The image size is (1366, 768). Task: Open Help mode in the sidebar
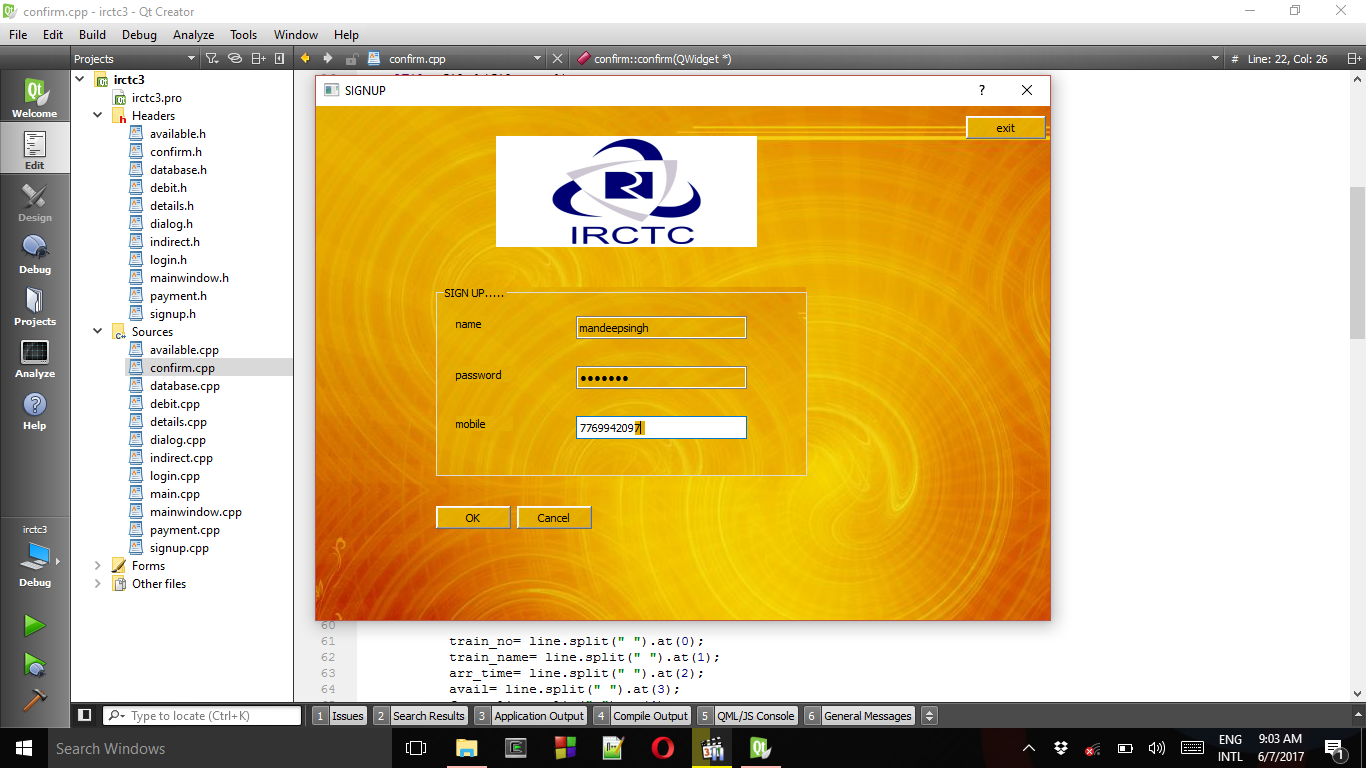pyautogui.click(x=35, y=410)
